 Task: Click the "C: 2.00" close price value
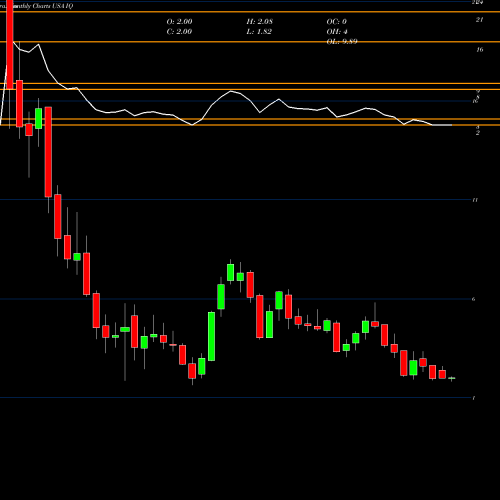179,32
